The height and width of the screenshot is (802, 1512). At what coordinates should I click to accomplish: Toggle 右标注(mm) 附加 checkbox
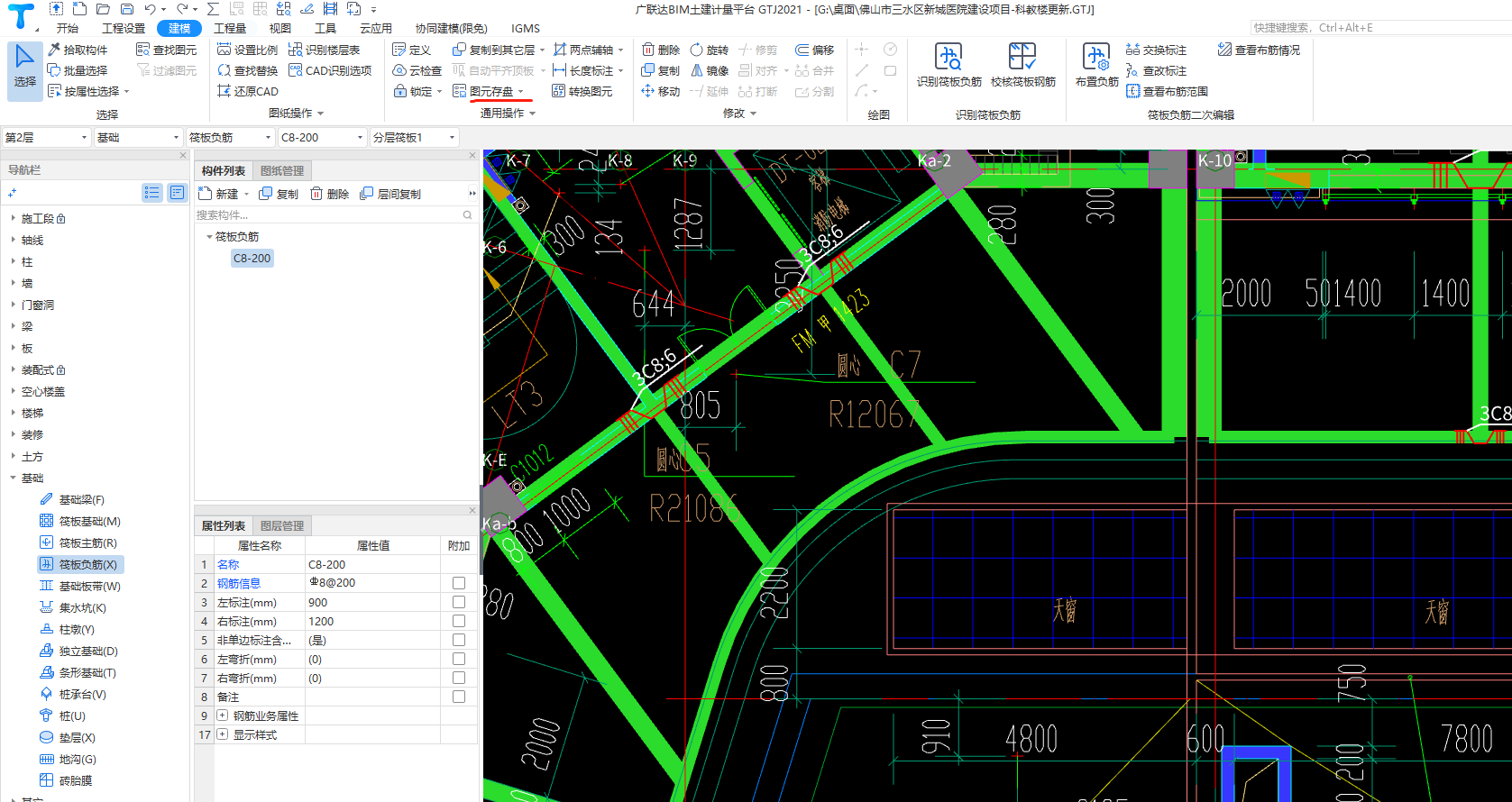click(x=459, y=622)
